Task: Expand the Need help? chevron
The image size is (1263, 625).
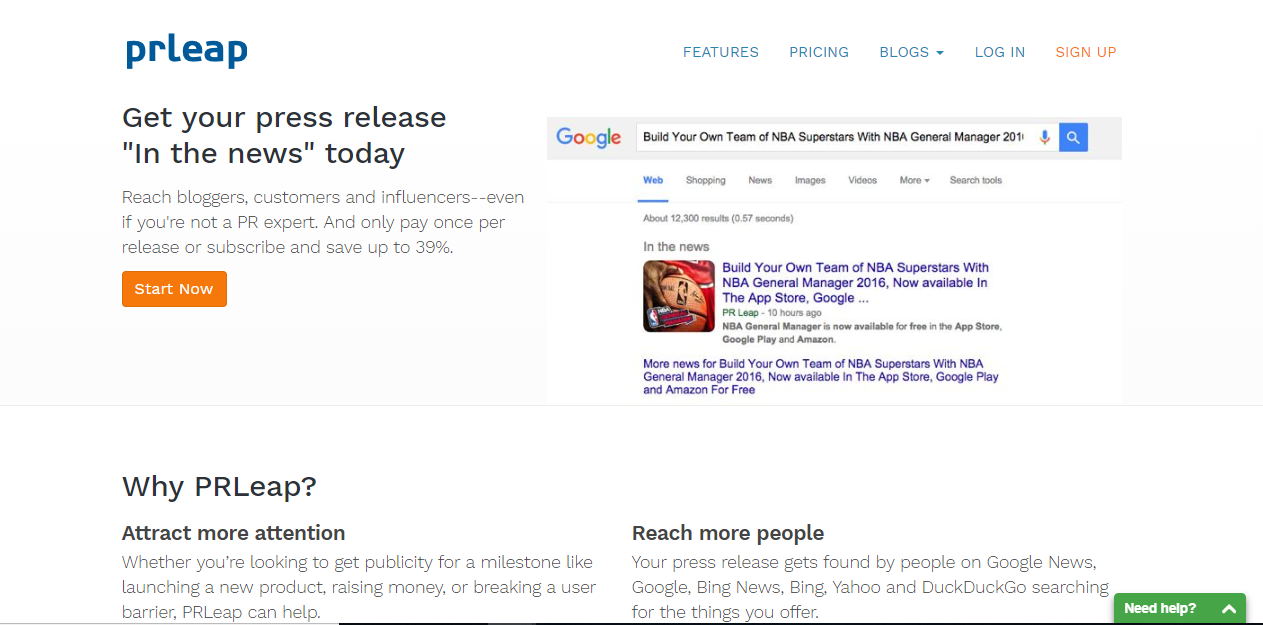Action: pyautogui.click(x=1229, y=608)
